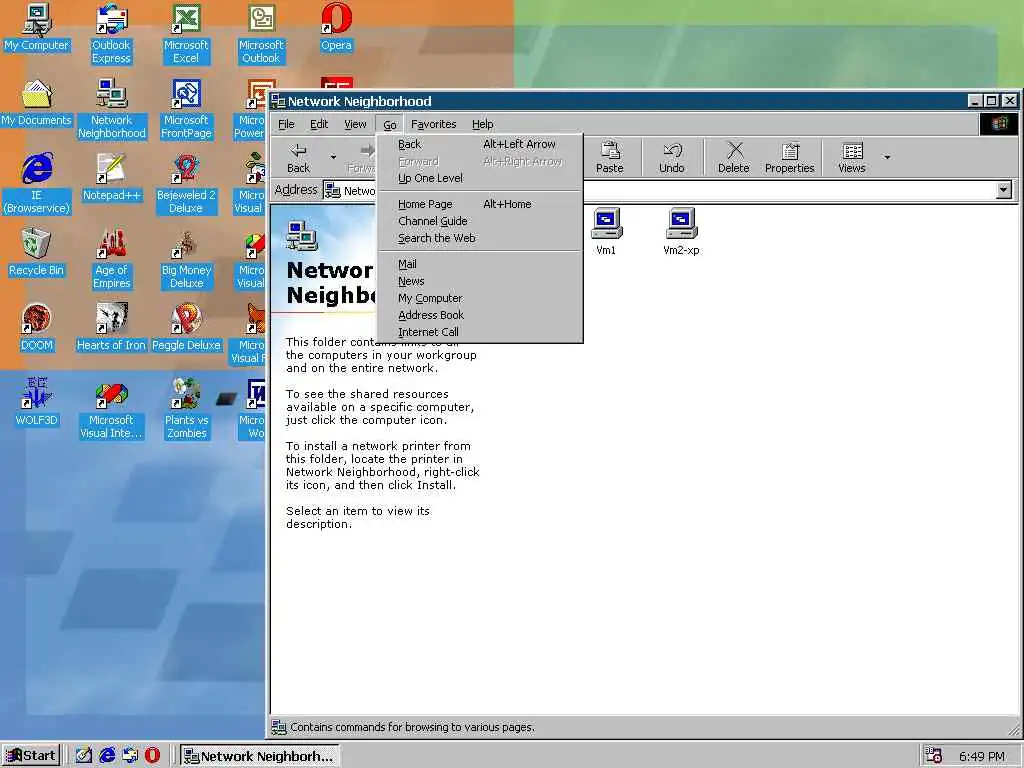This screenshot has height=768, width=1024.
Task: Select the Vm1 computer icon
Action: coord(606,231)
